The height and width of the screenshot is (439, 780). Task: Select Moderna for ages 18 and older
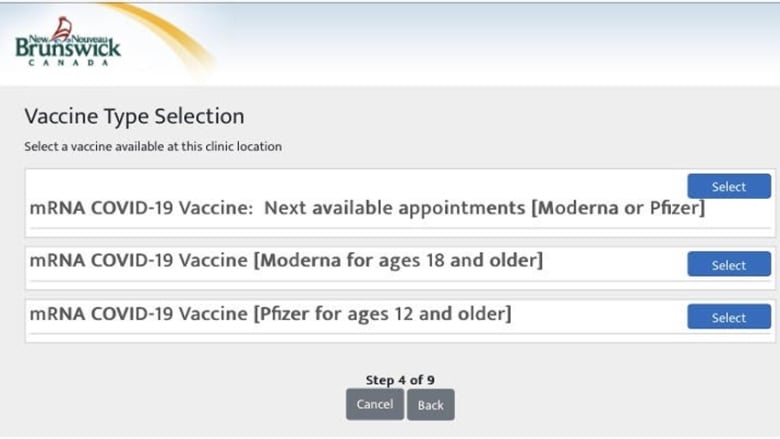[x=729, y=264]
